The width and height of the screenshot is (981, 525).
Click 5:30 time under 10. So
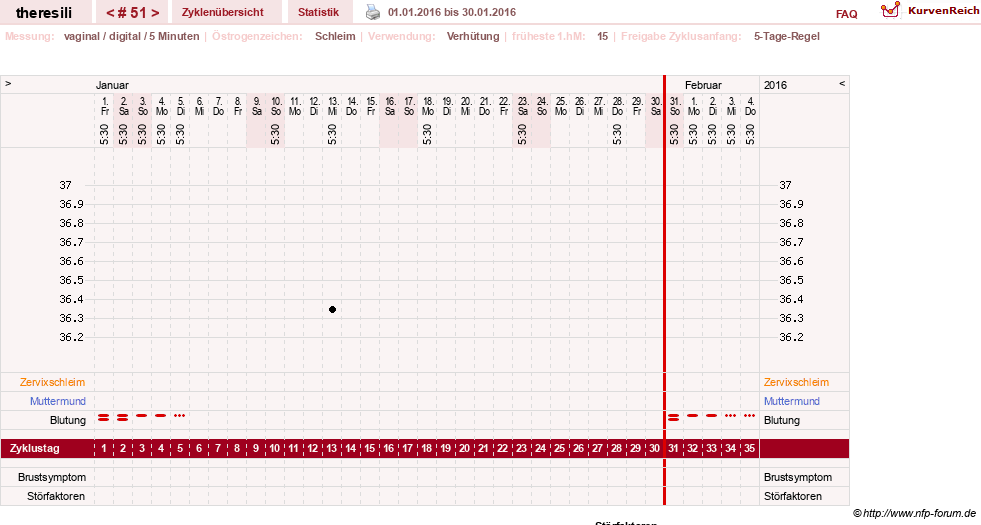275,134
